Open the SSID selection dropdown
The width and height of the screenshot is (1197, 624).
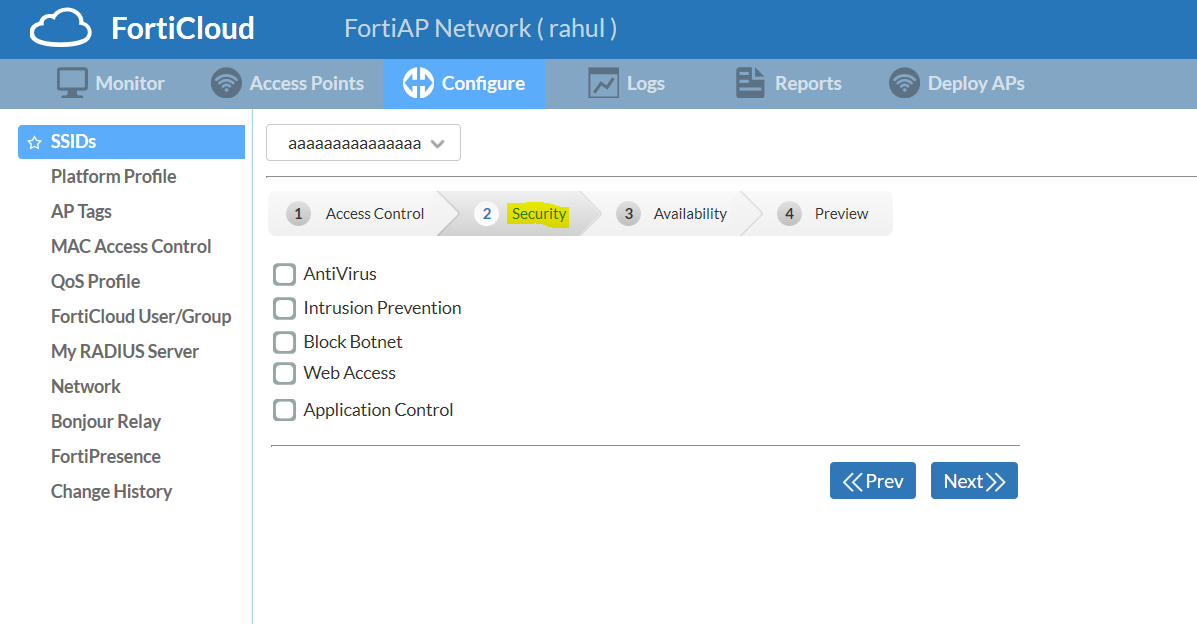(x=363, y=143)
